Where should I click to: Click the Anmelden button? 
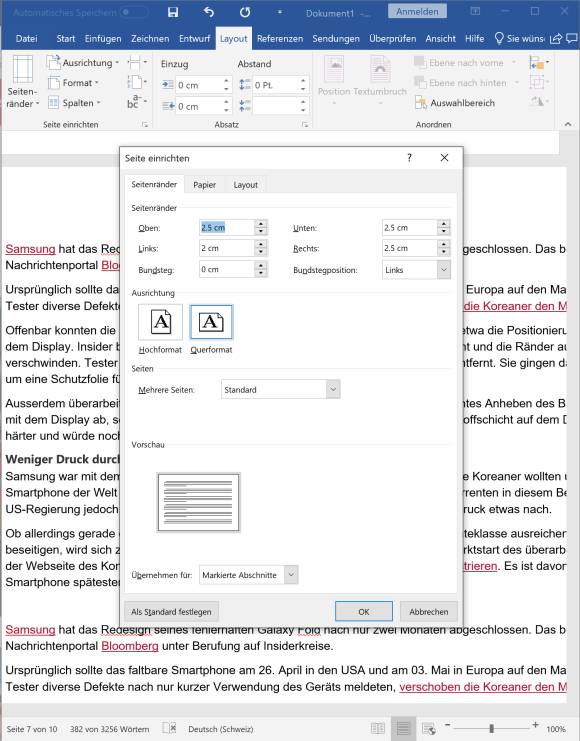tap(417, 11)
